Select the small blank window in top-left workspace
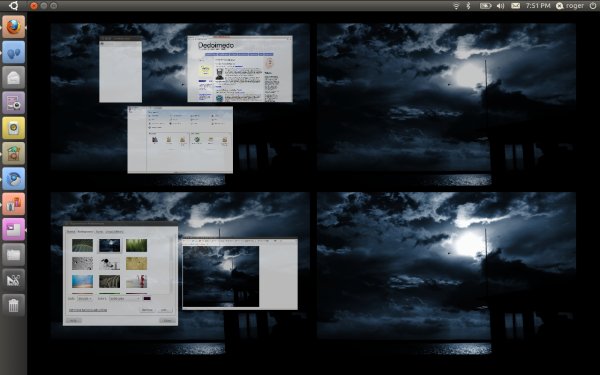This screenshot has height=375, width=600. click(x=121, y=69)
